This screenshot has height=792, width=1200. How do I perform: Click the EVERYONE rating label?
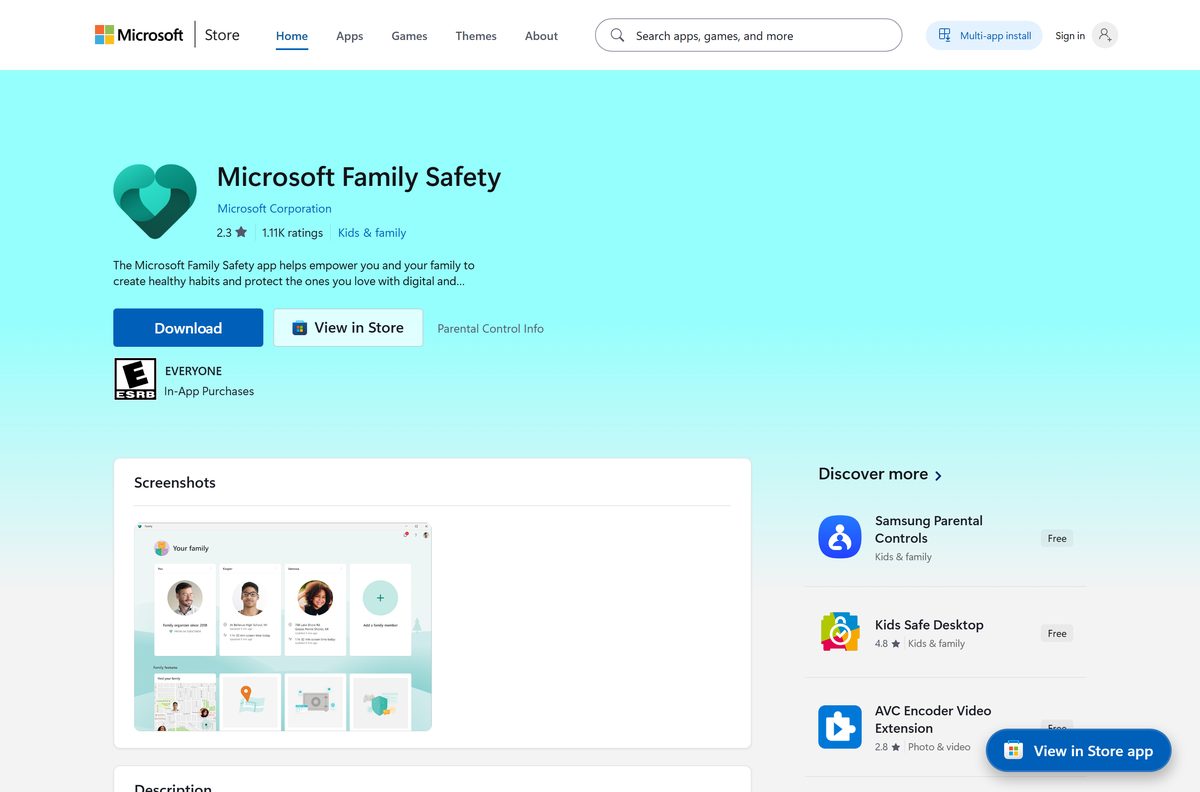click(193, 371)
